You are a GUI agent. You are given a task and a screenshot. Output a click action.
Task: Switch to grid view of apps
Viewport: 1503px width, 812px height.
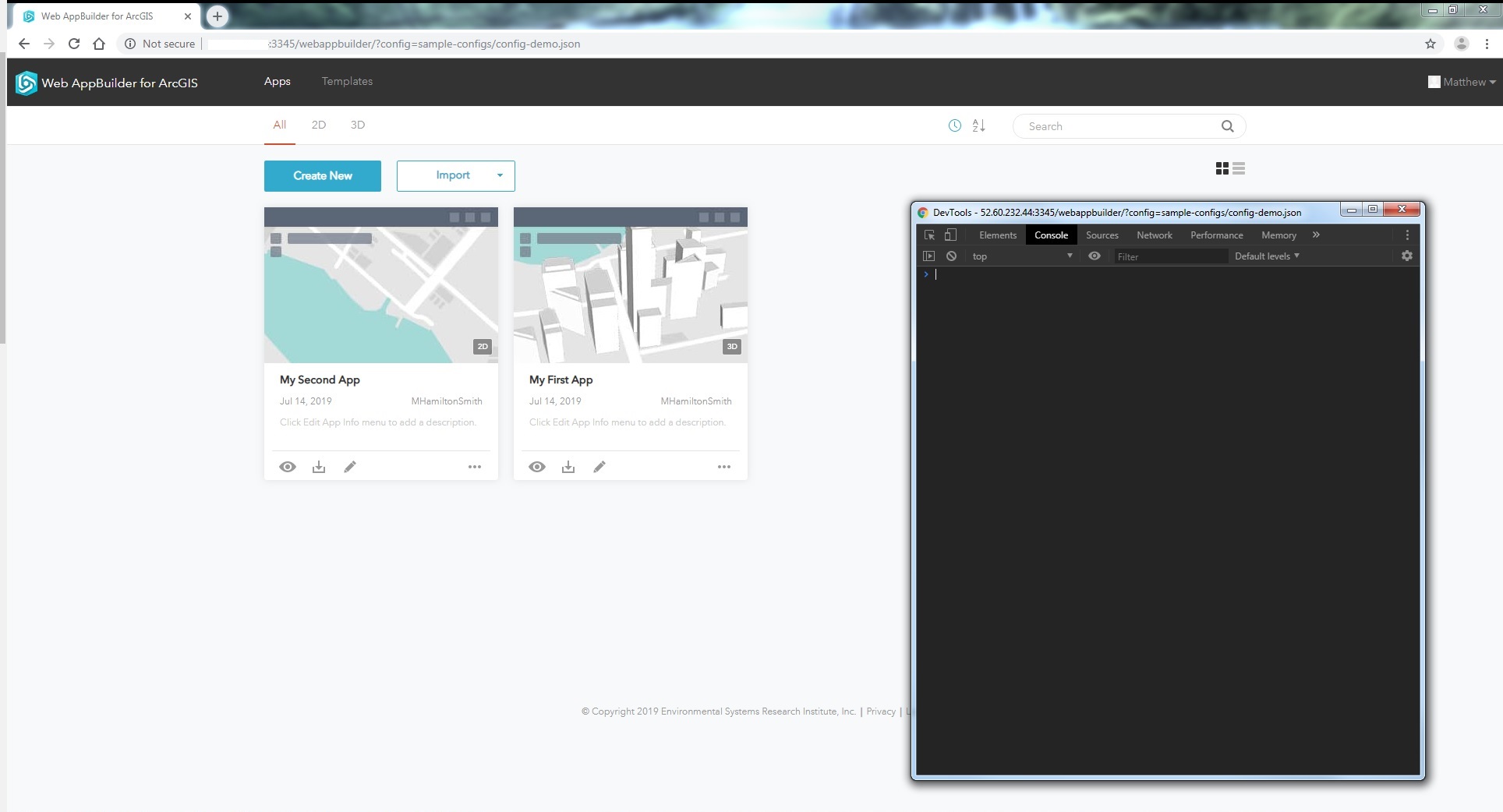(x=1222, y=168)
